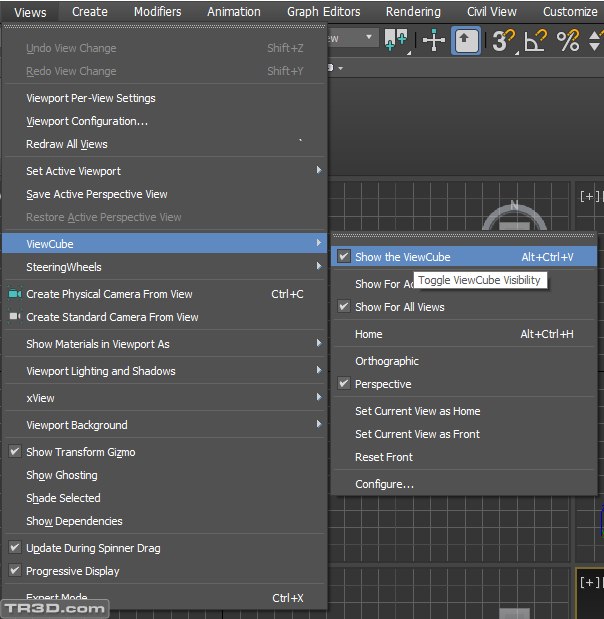
Task: Uncheck Show the ViewCube
Action: pyautogui.click(x=402, y=257)
